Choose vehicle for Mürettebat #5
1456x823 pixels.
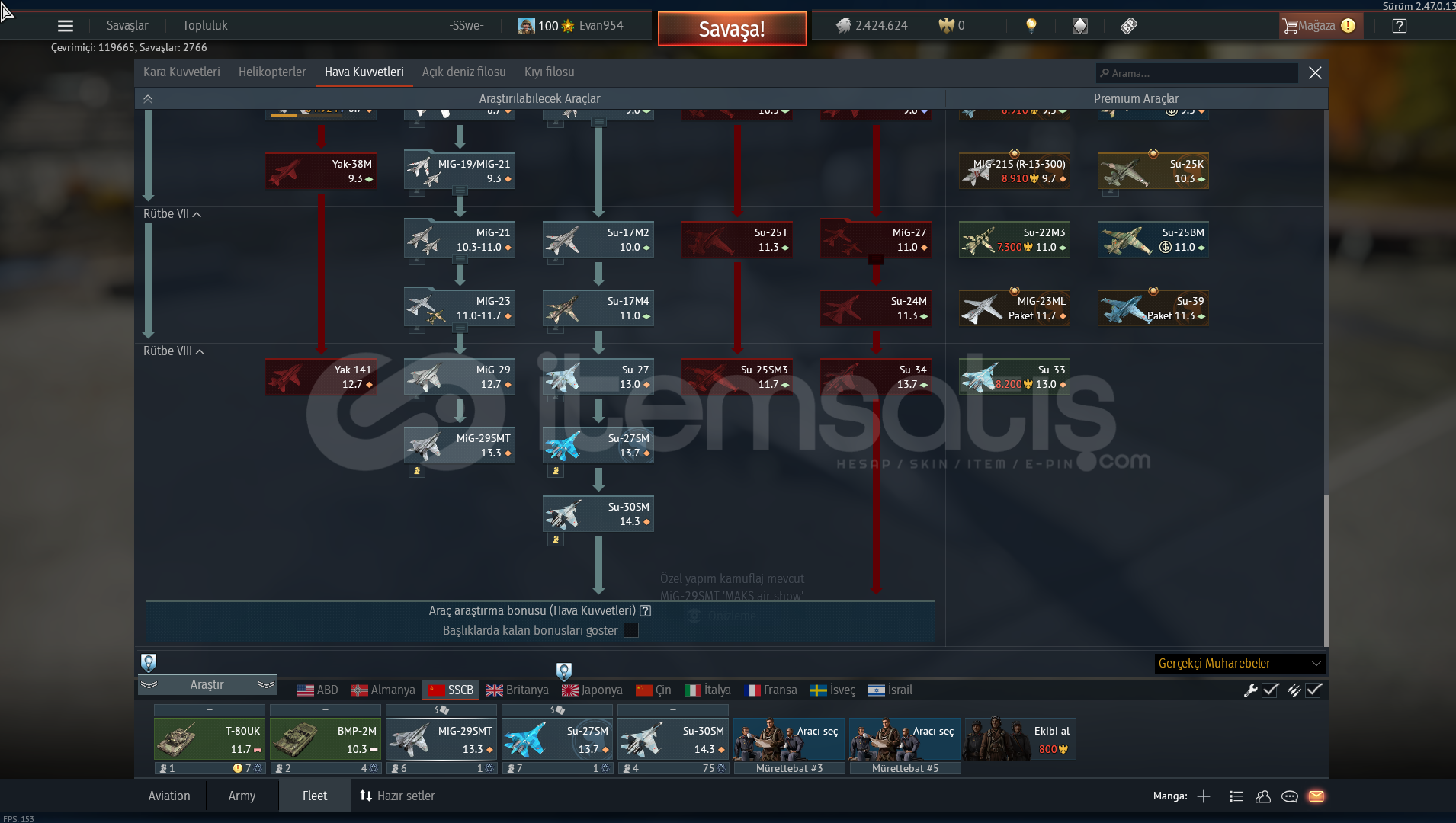point(905,739)
